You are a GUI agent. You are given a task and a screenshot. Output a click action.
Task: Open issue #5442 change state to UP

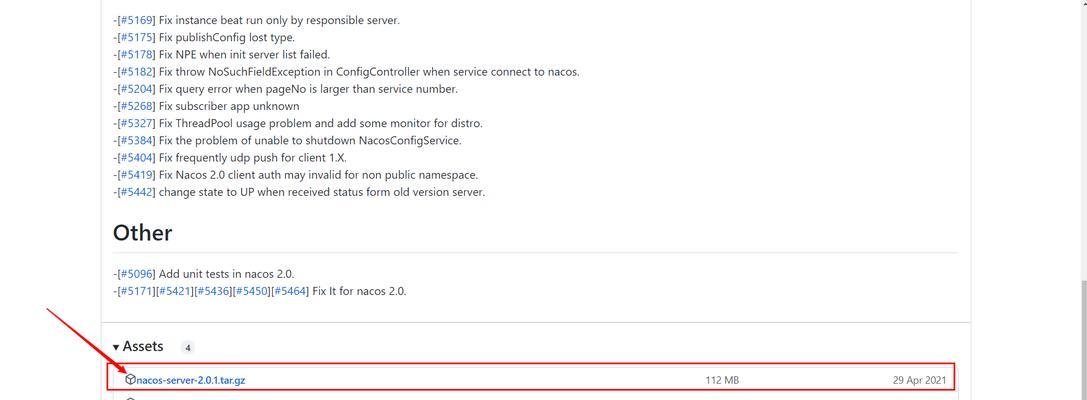(136, 193)
